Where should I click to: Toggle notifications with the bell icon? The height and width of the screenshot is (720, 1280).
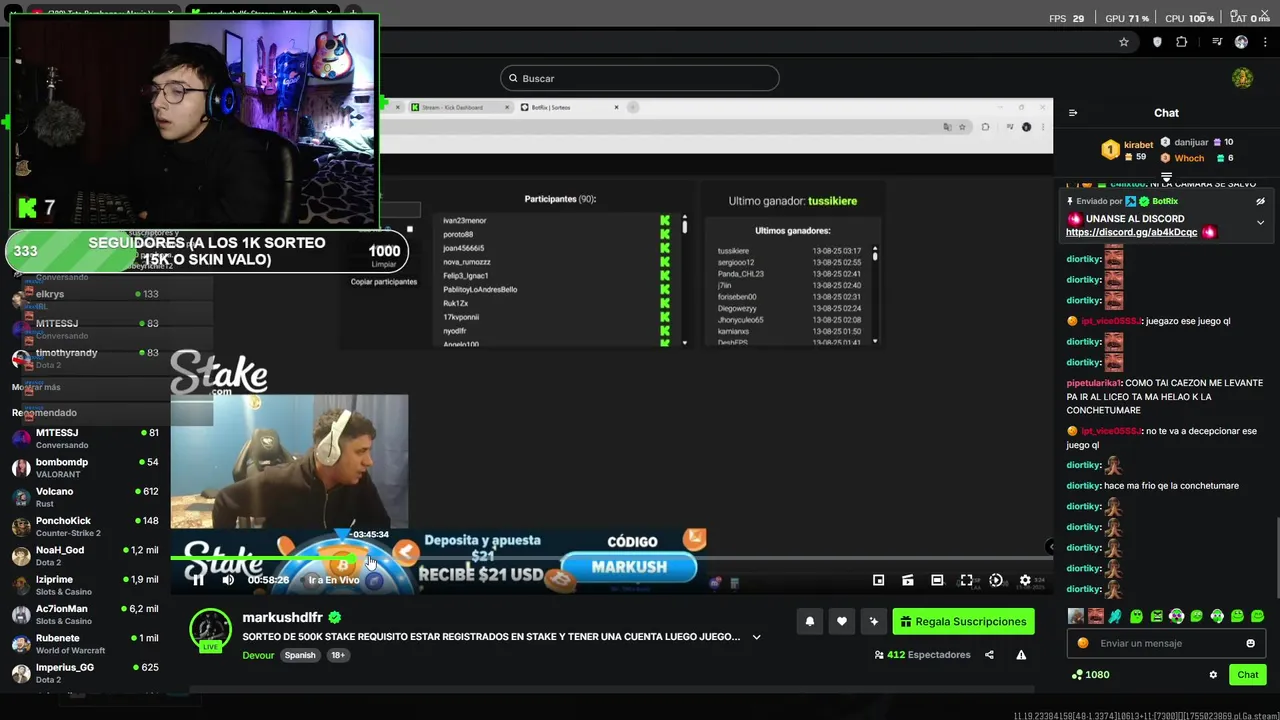click(810, 622)
